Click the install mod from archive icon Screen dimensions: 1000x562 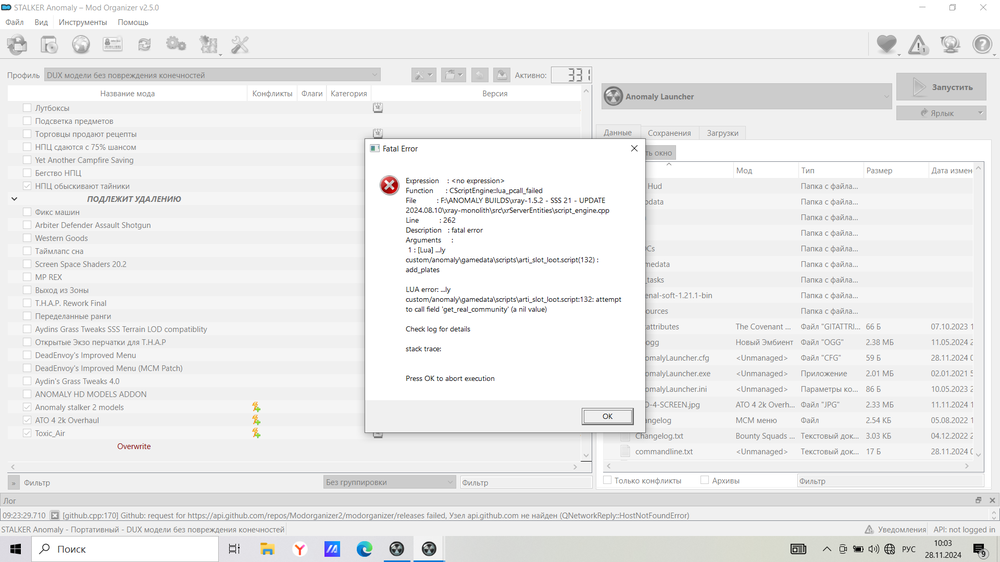pyautogui.click(x=17, y=44)
